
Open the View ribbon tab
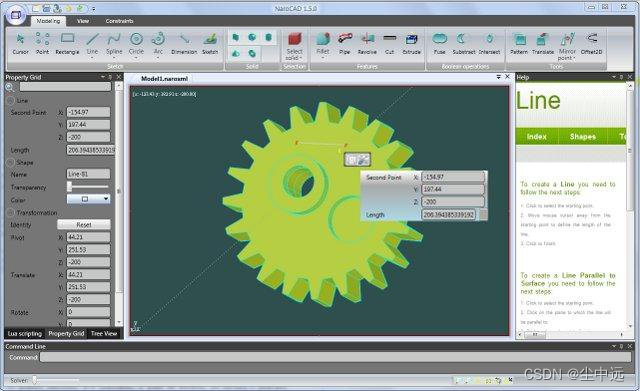(83, 21)
